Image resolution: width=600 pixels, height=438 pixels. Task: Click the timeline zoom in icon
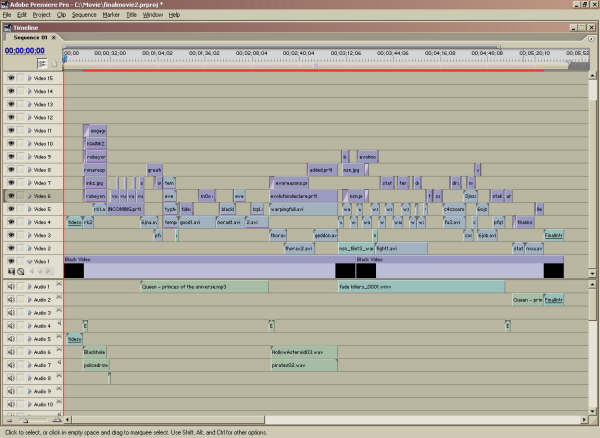click(57, 420)
